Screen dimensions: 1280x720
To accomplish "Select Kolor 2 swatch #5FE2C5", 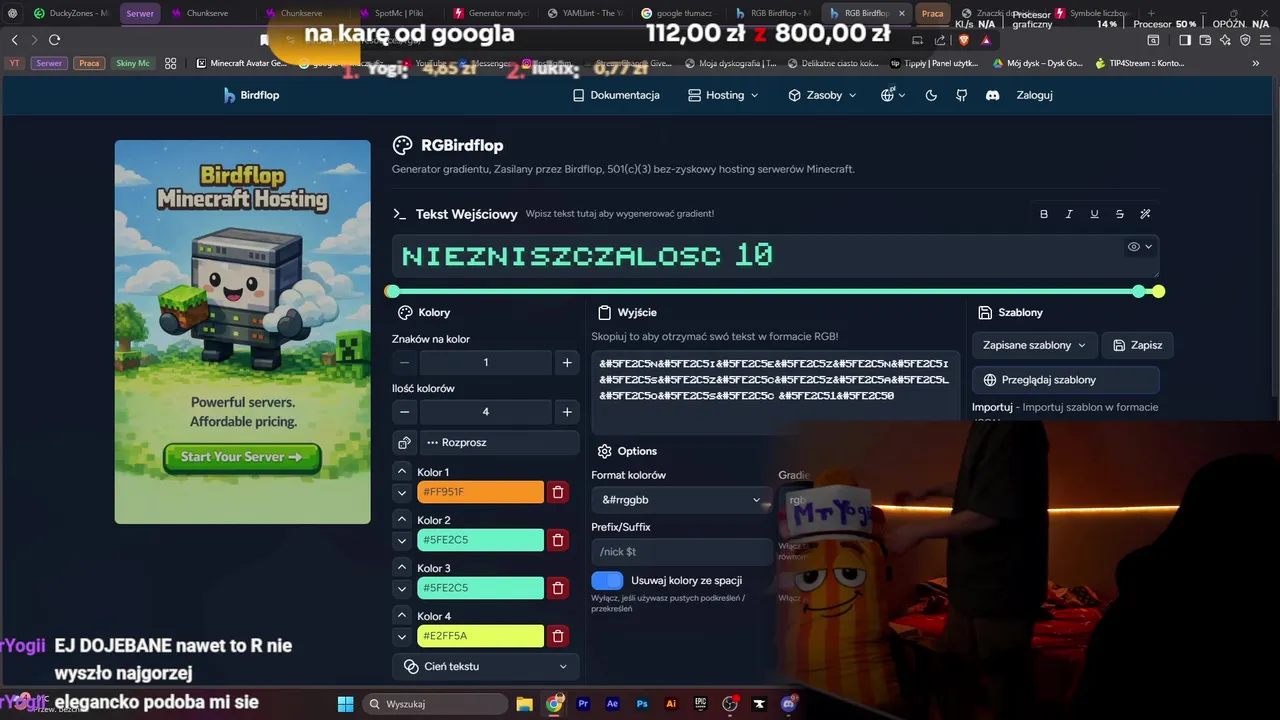I will point(480,540).
